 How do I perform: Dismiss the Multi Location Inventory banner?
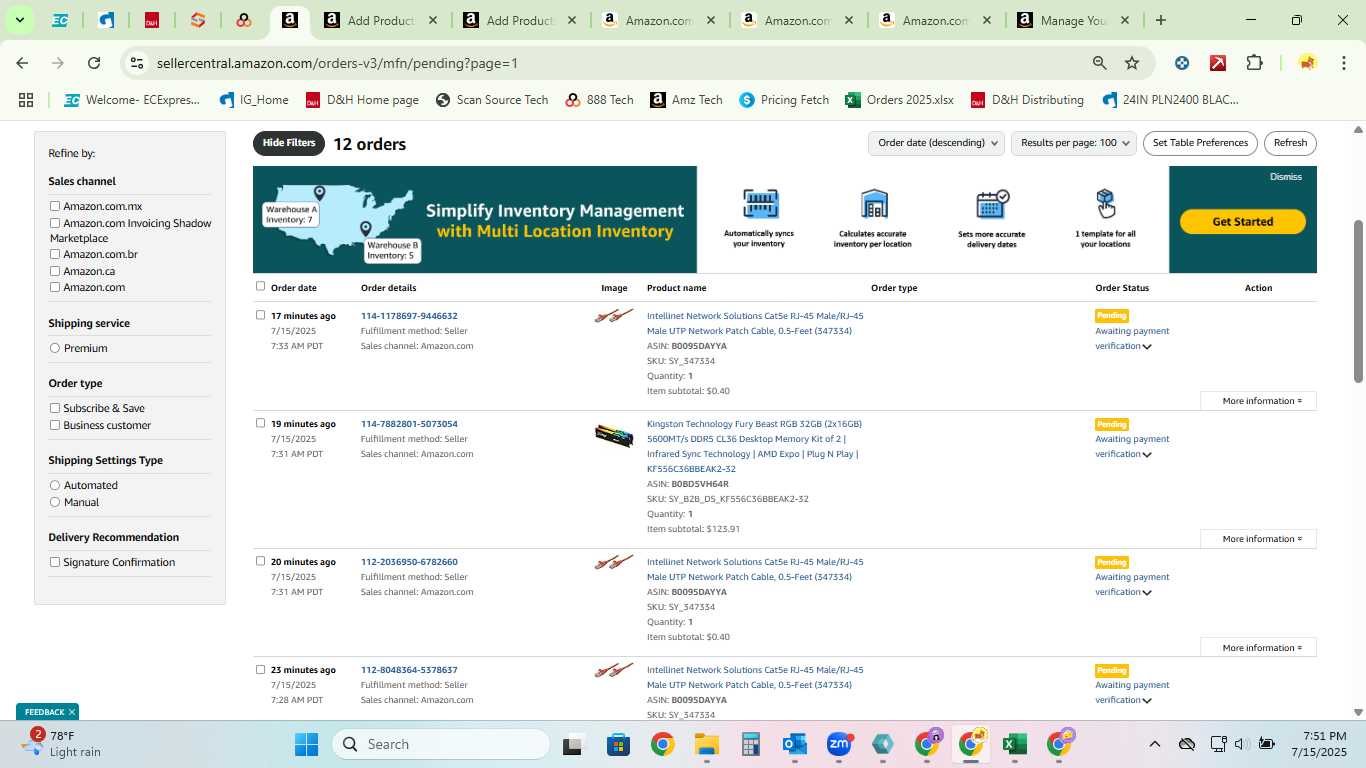1286,177
